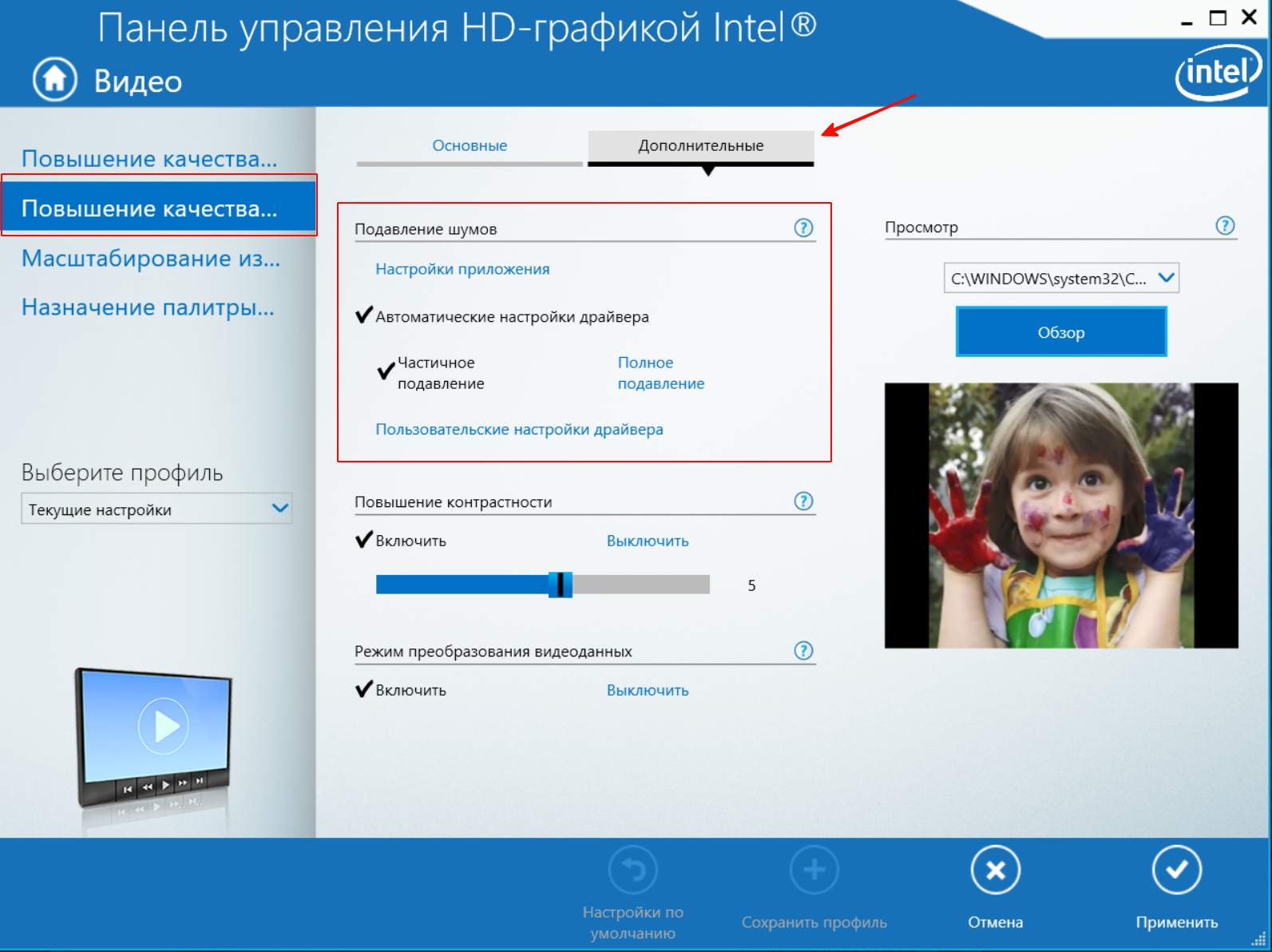Viewport: 1272px width, 952px height.
Task: Select Пользовательские настройки драйвера
Action: point(519,430)
